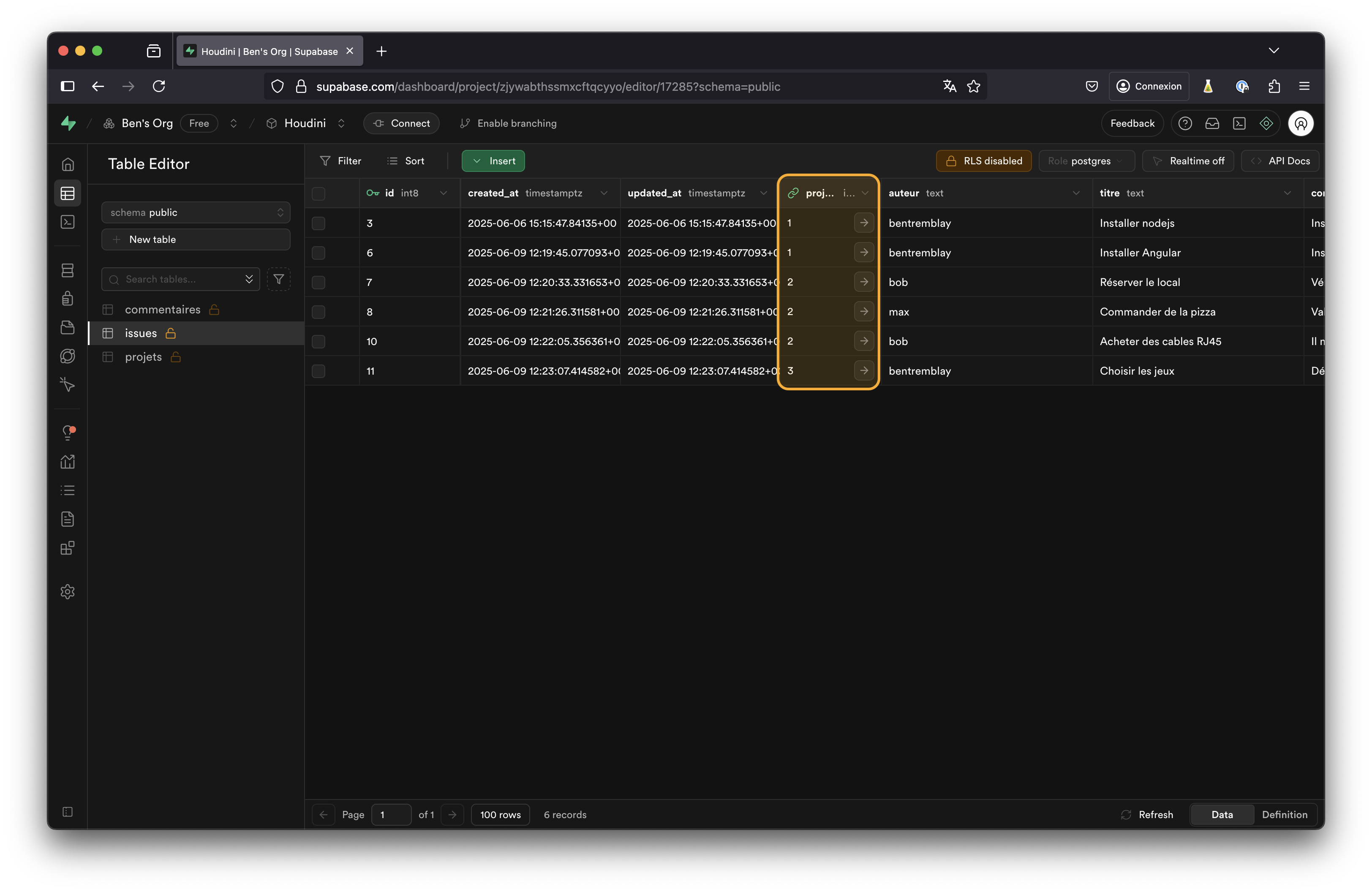This screenshot has width=1372, height=892.
Task: Follow foreign key arrow in row bob Réserver le local
Action: click(863, 282)
